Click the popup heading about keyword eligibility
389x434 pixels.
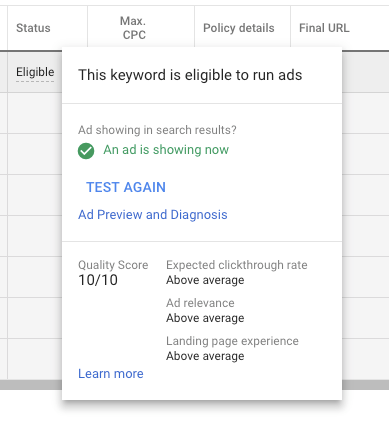pyautogui.click(x=190, y=75)
